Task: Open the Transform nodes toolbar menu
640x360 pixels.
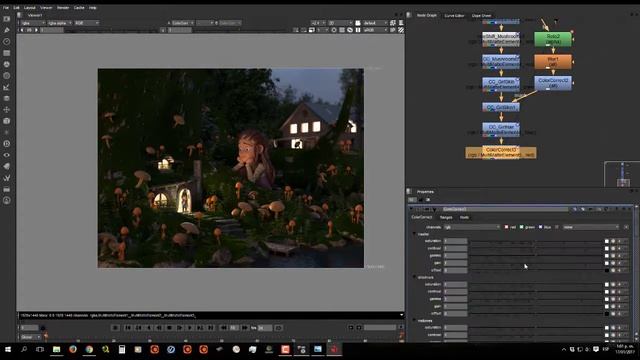Action: [7, 110]
